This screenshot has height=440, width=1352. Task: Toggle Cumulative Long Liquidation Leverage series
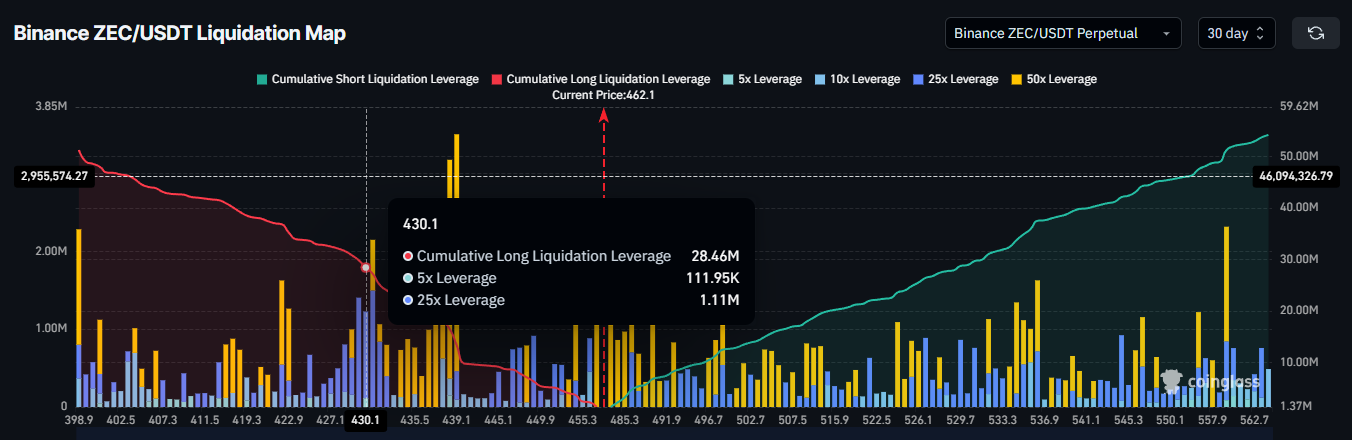tap(600, 79)
